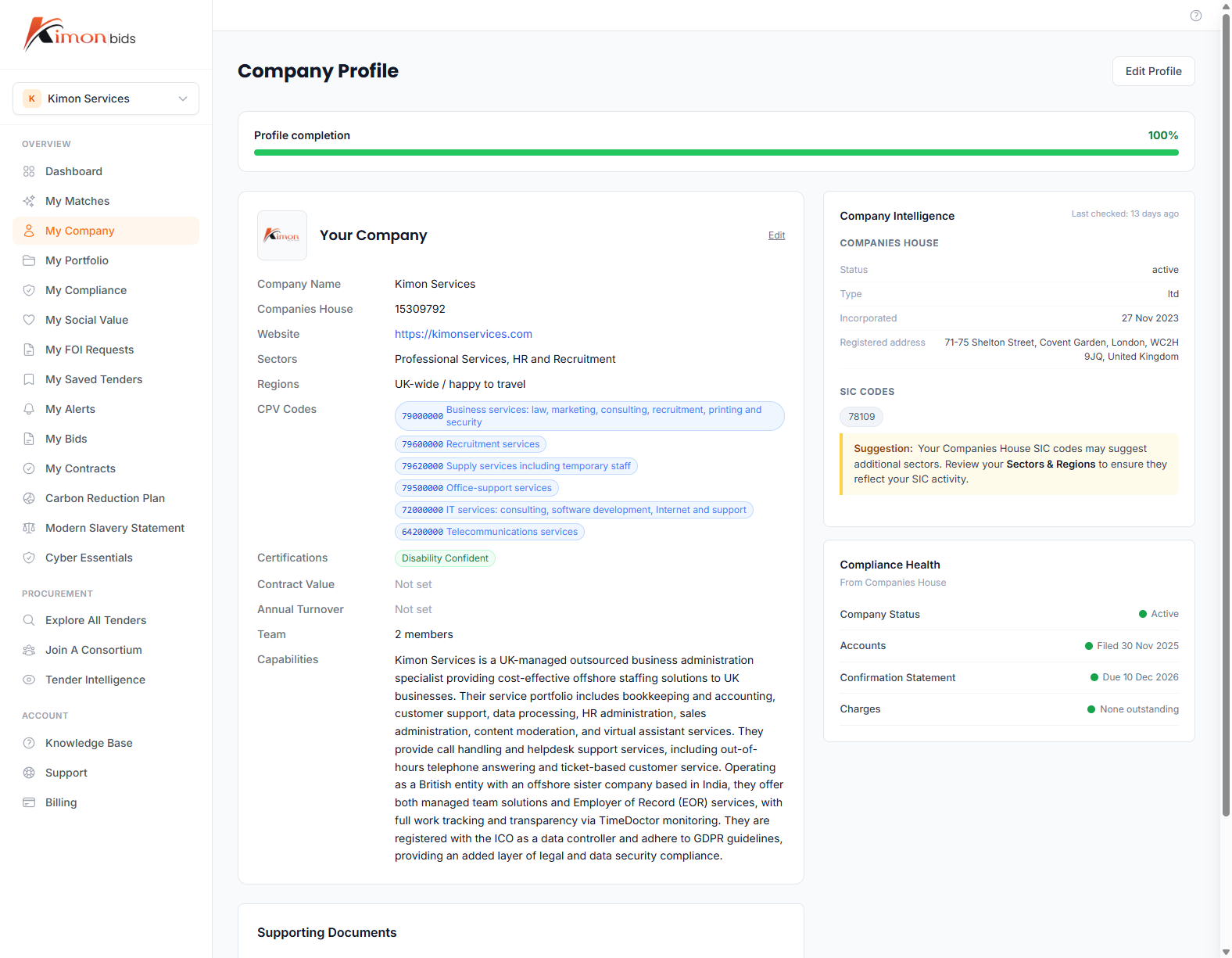Click the 79620000 Supply services CPV tag
The height and width of the screenshot is (958, 1232).
[x=516, y=466]
